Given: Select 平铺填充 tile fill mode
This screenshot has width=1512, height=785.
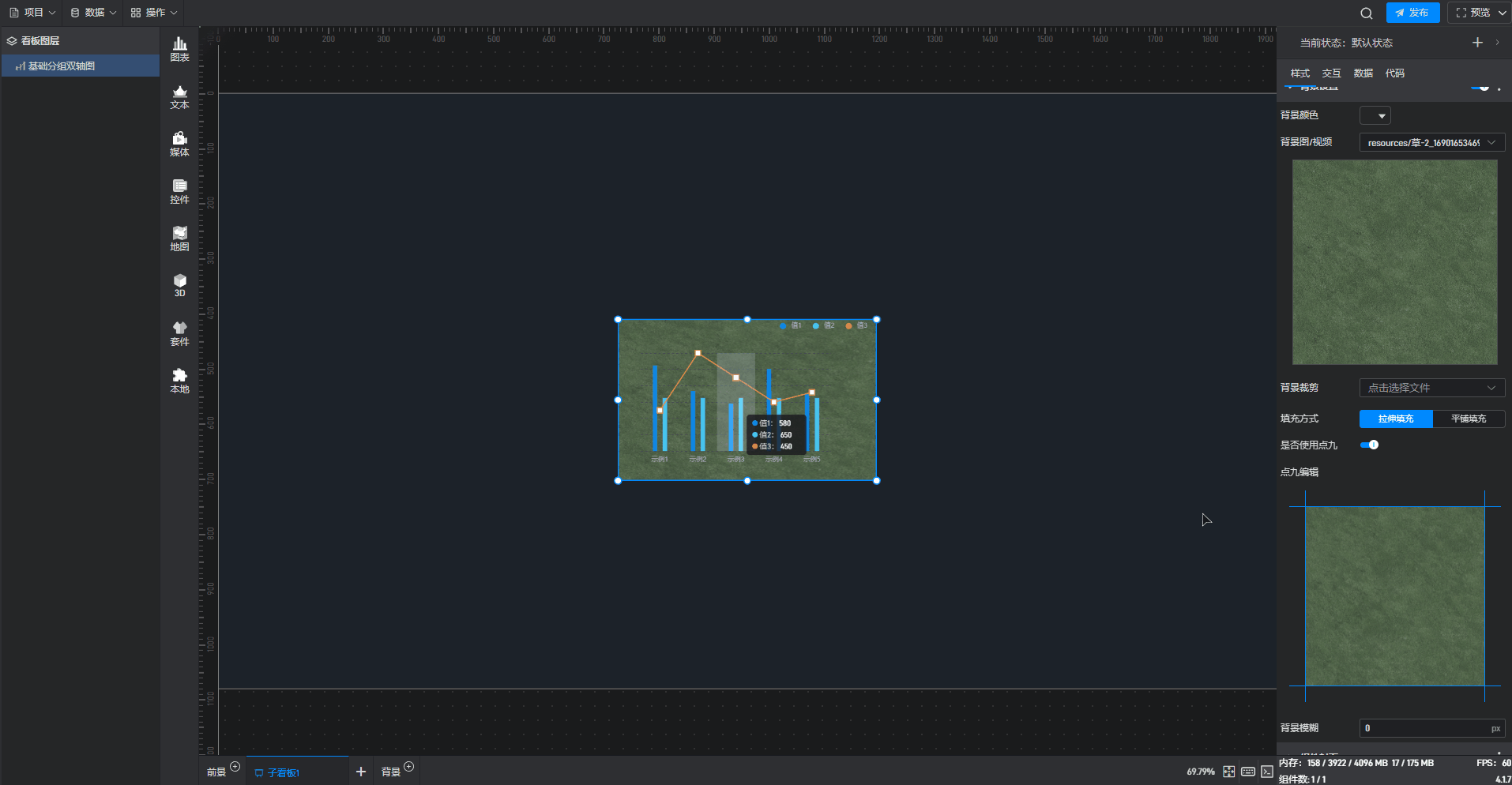Looking at the screenshot, I should click(1468, 419).
